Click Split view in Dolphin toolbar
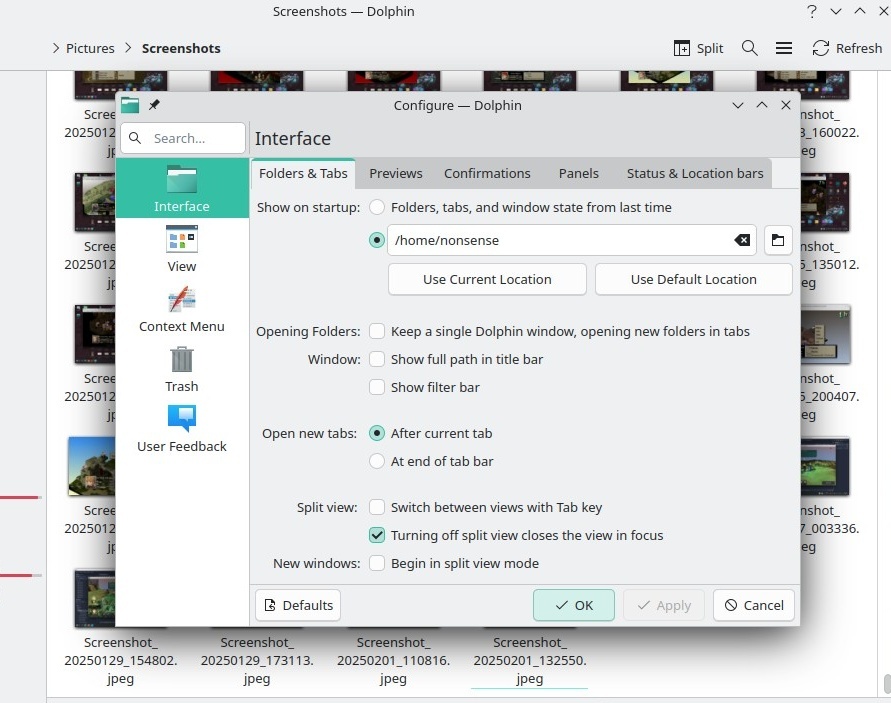891x703 pixels. pos(698,48)
